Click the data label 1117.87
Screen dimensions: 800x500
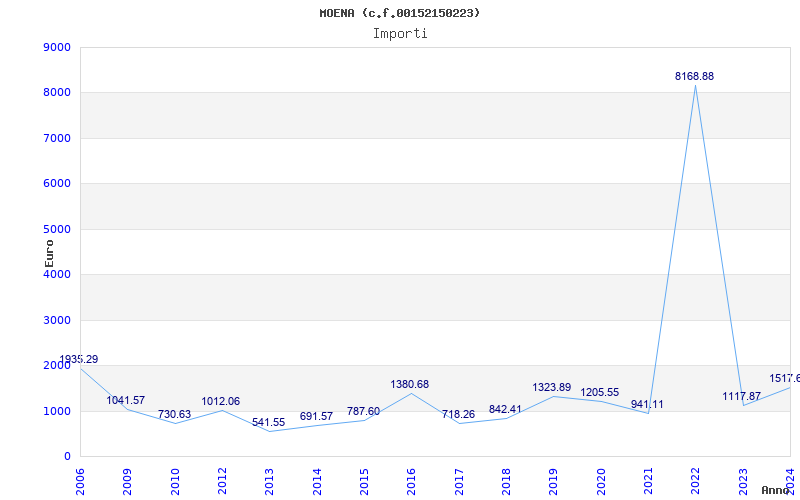pyautogui.click(x=741, y=396)
